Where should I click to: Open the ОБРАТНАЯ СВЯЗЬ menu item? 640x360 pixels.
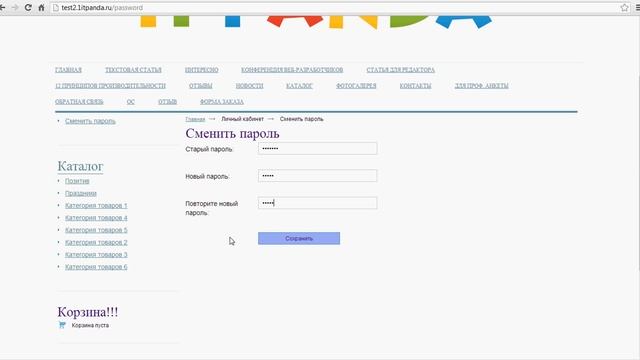79,102
